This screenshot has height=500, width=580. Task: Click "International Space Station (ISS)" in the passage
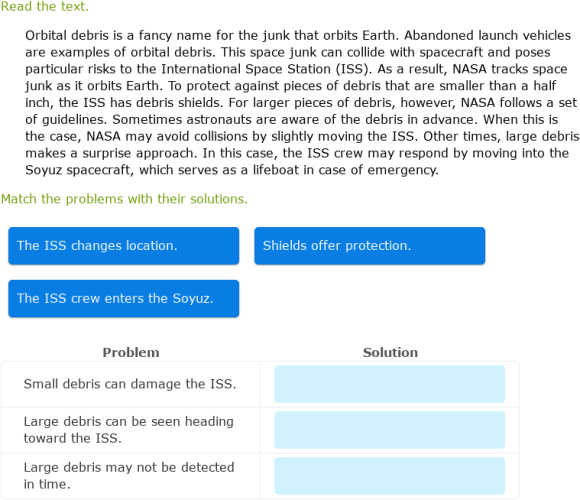[x=266, y=69]
